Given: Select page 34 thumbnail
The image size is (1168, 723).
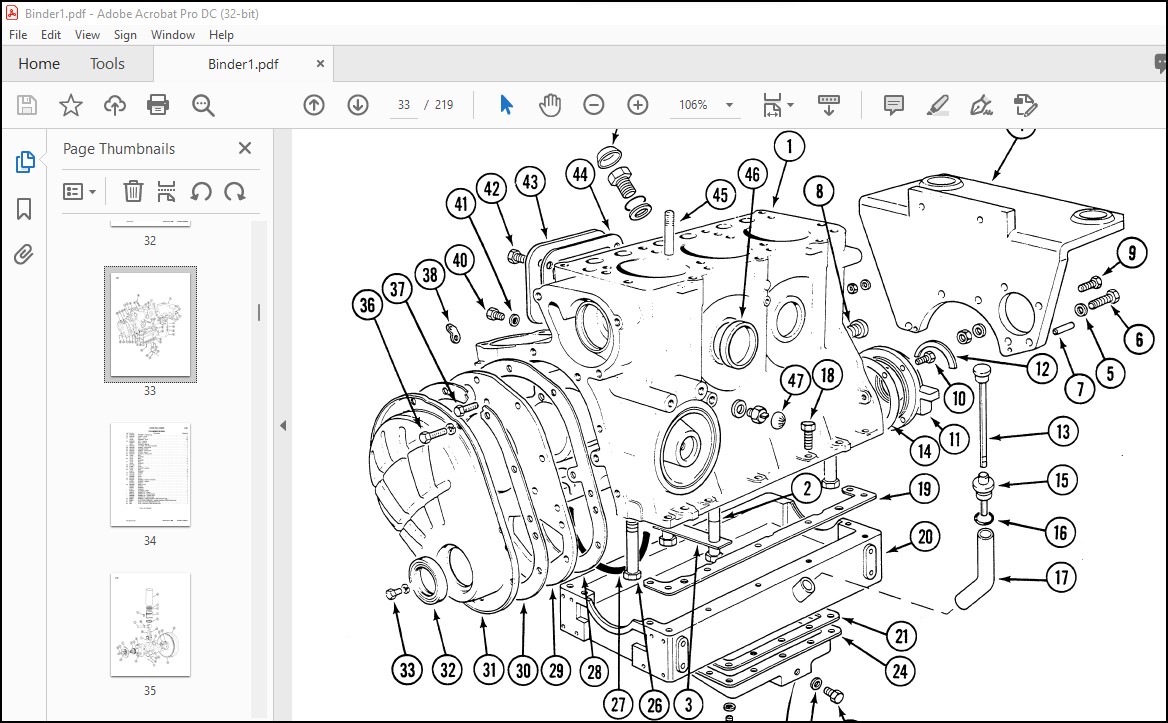Looking at the screenshot, I should coord(150,475).
